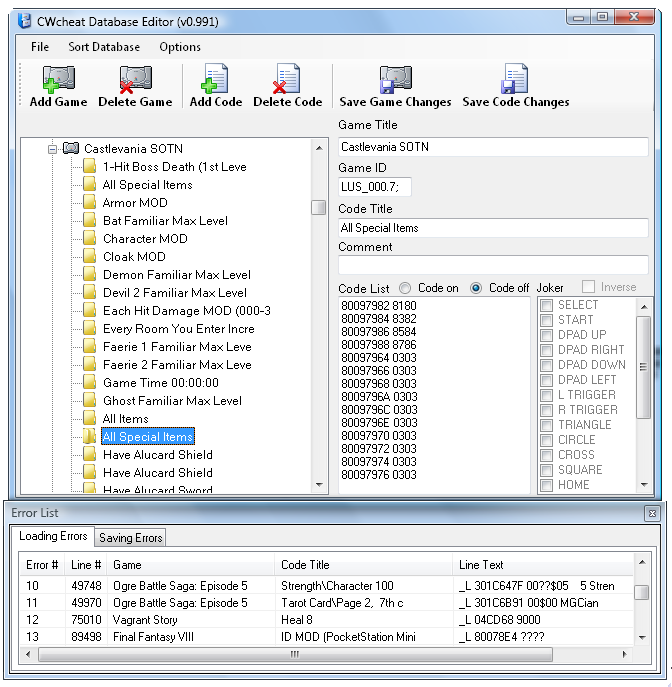Image resolution: width=672 pixels, height=687 pixels.
Task: Click the Line Text column header
Action: [543, 565]
